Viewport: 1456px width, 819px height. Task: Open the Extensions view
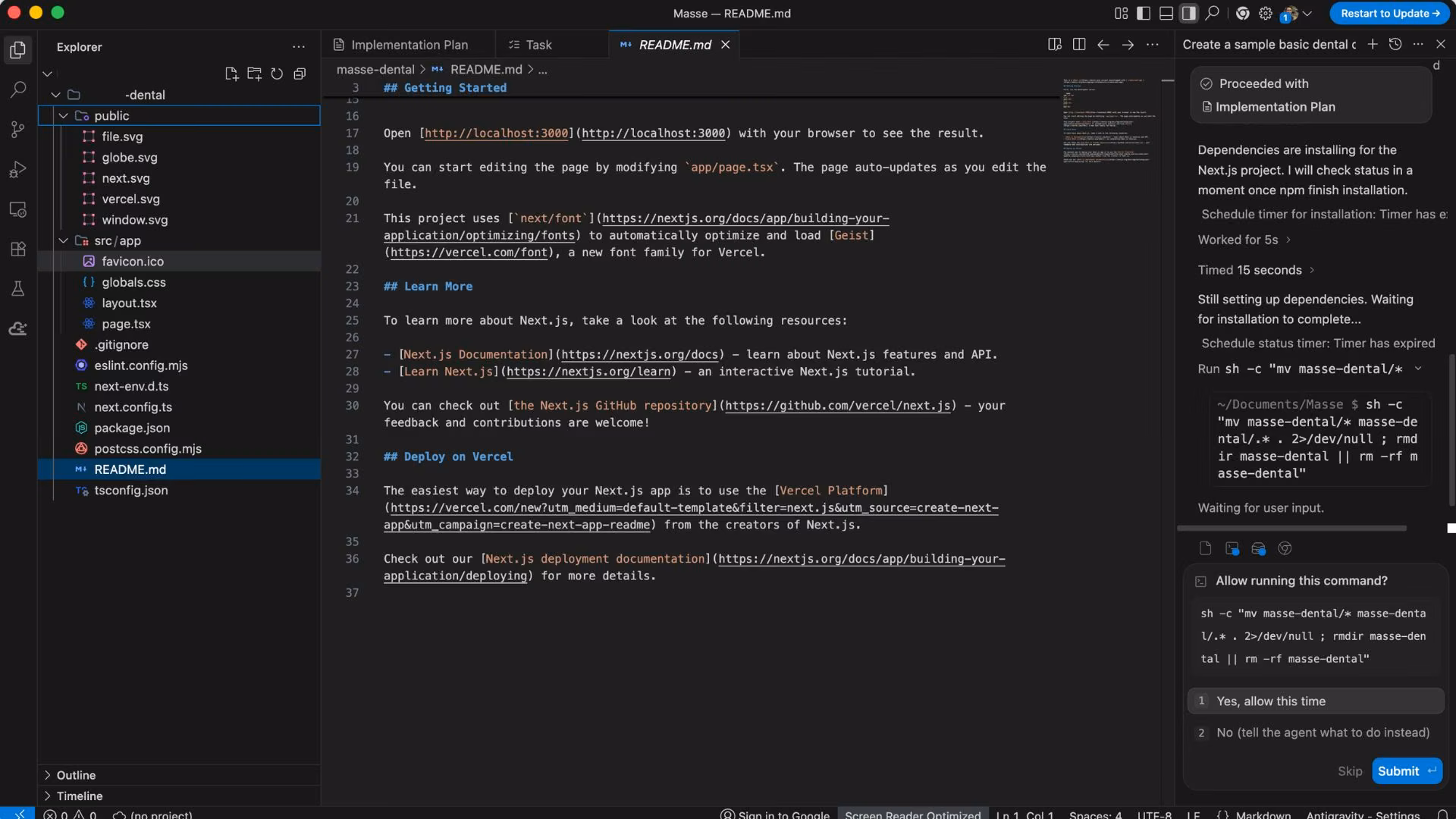coord(18,249)
